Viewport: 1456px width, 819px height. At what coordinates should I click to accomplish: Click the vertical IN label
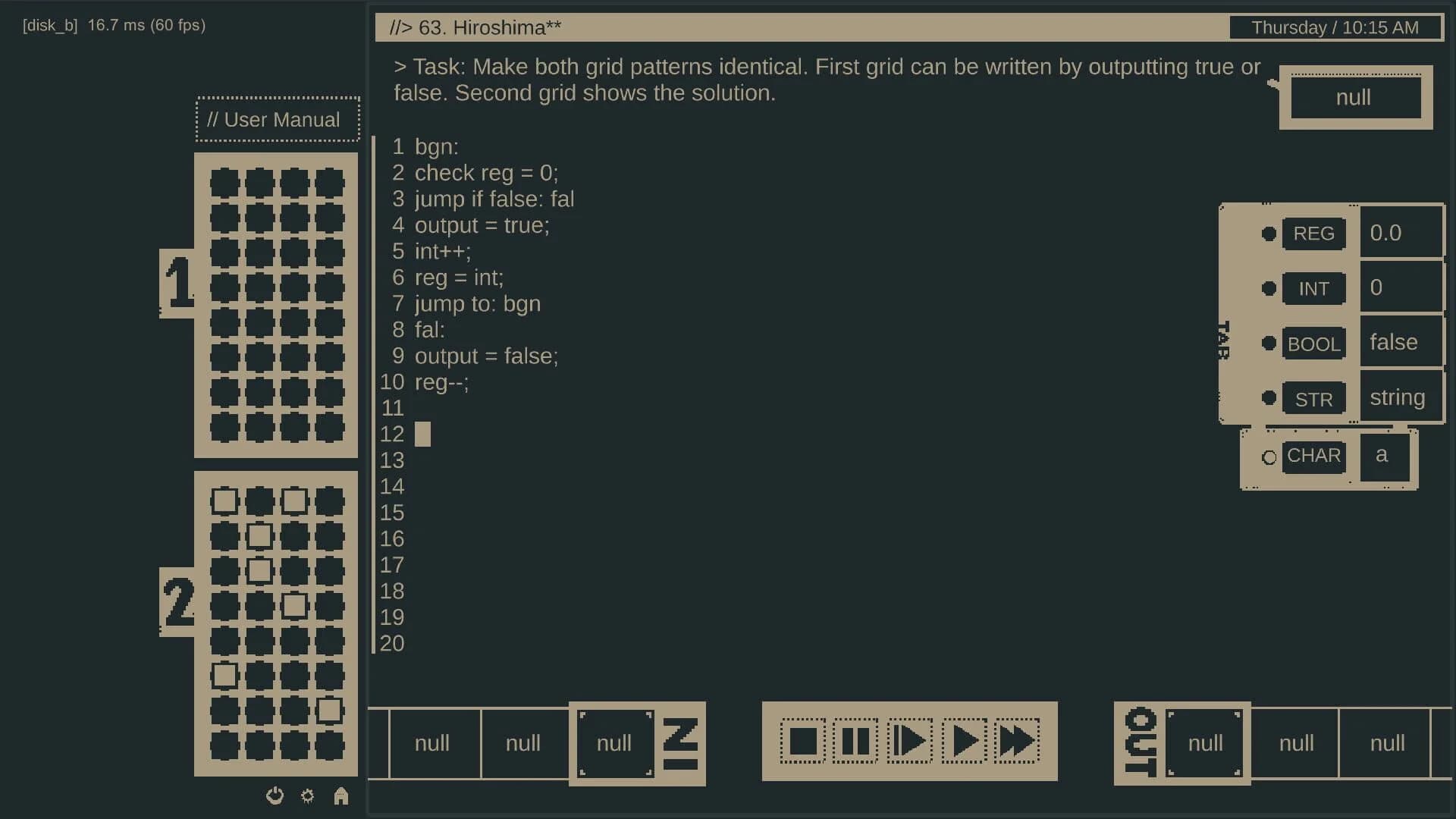click(x=682, y=743)
